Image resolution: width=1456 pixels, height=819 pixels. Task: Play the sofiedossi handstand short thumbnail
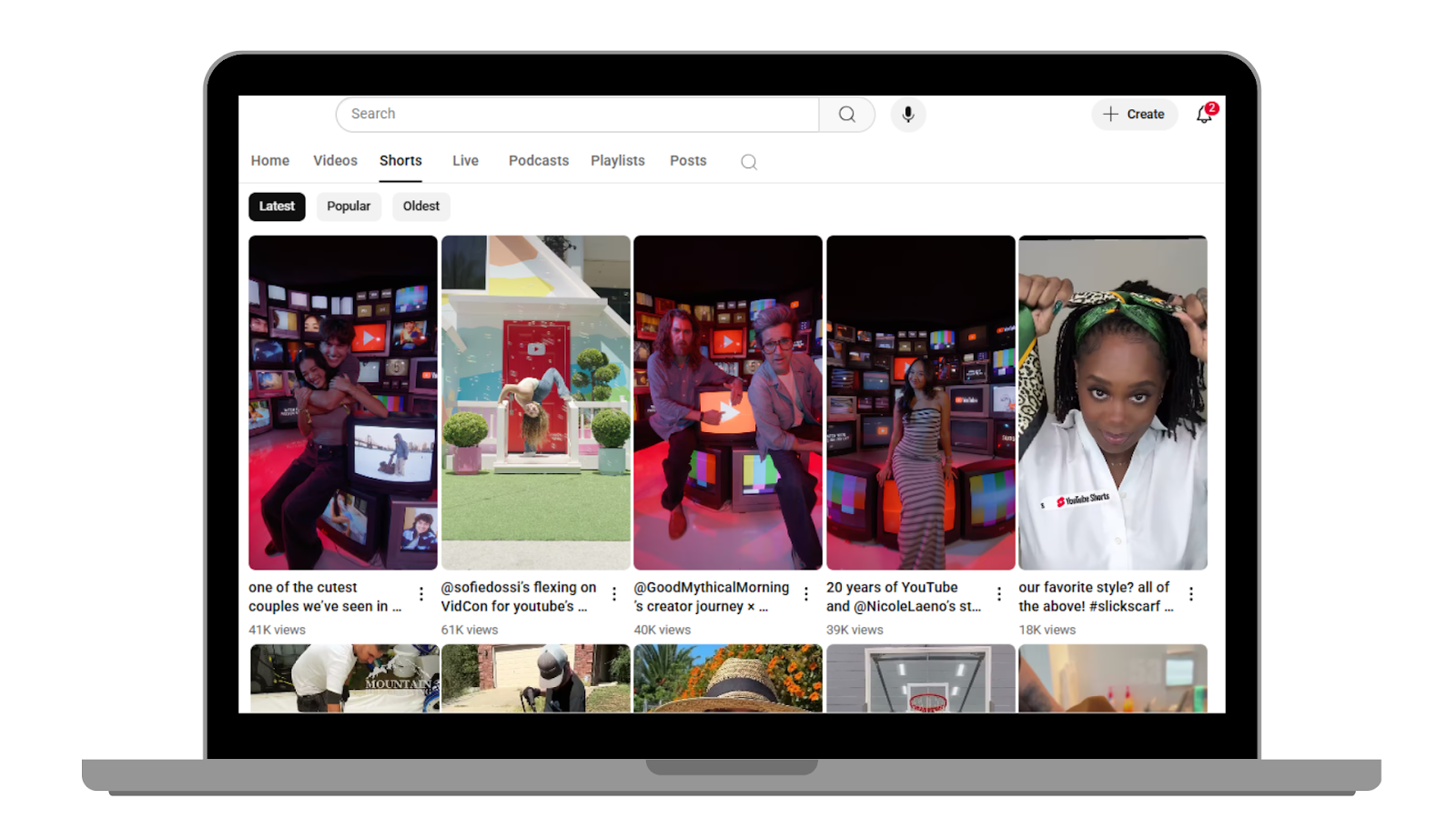pos(536,403)
